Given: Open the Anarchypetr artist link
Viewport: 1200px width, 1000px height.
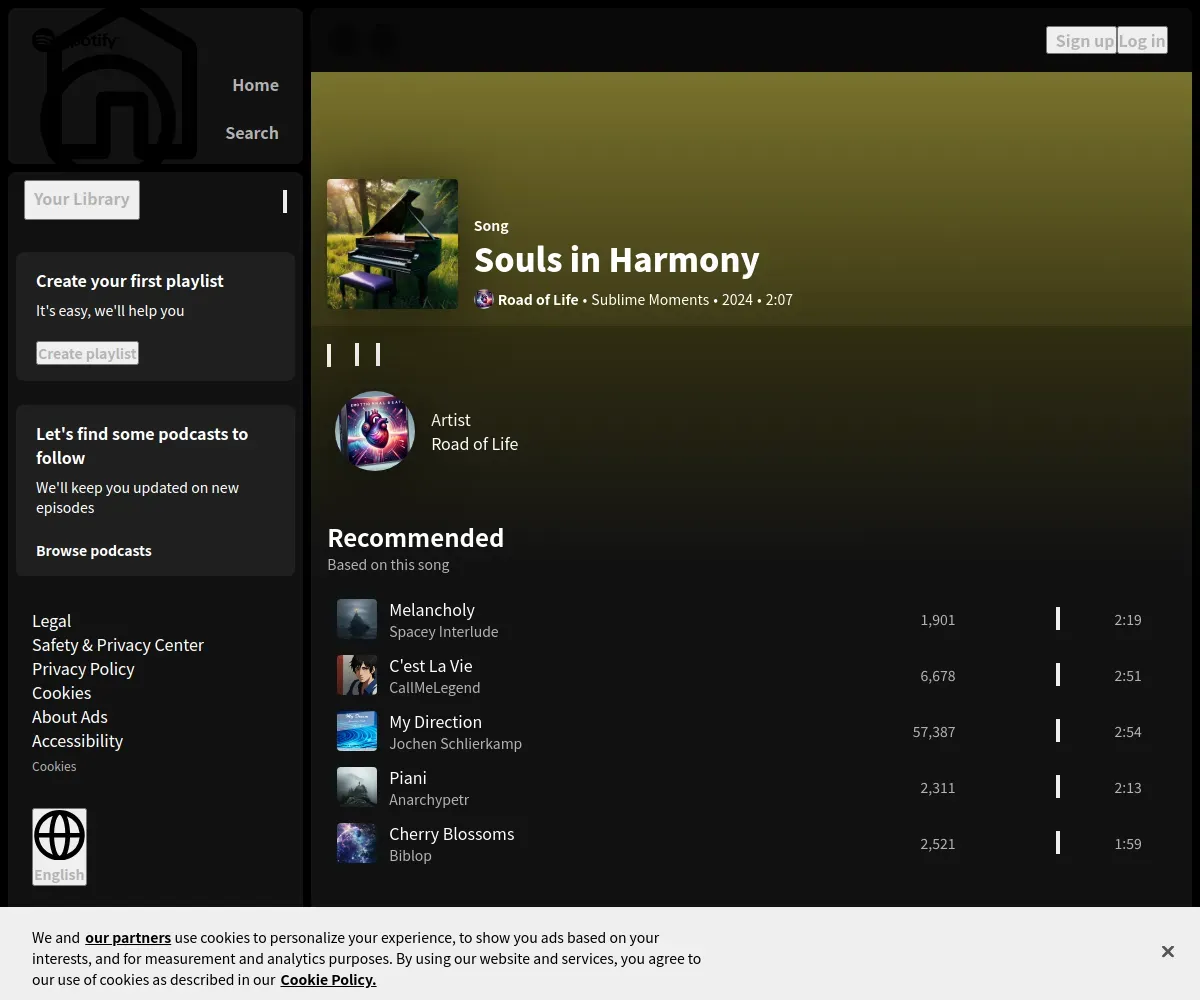Looking at the screenshot, I should click(429, 800).
